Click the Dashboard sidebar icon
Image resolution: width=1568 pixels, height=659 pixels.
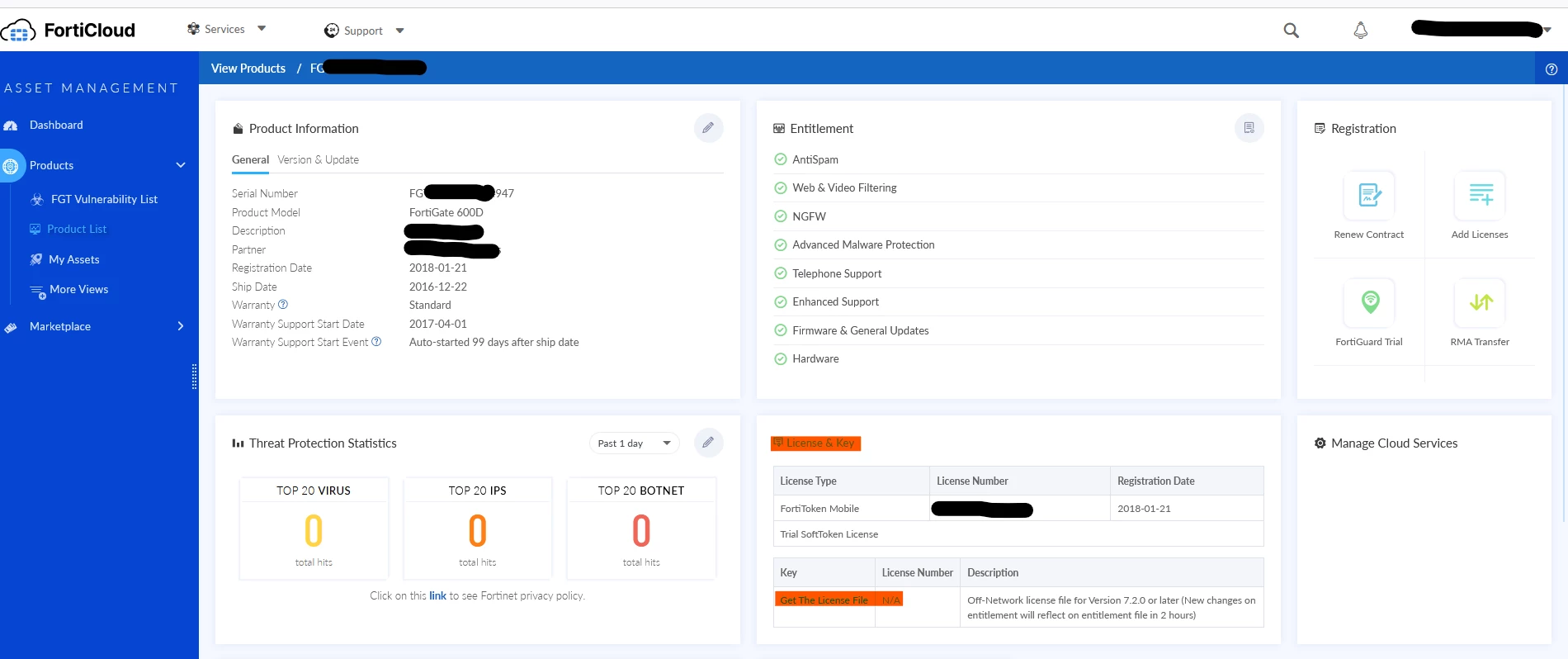(11, 126)
